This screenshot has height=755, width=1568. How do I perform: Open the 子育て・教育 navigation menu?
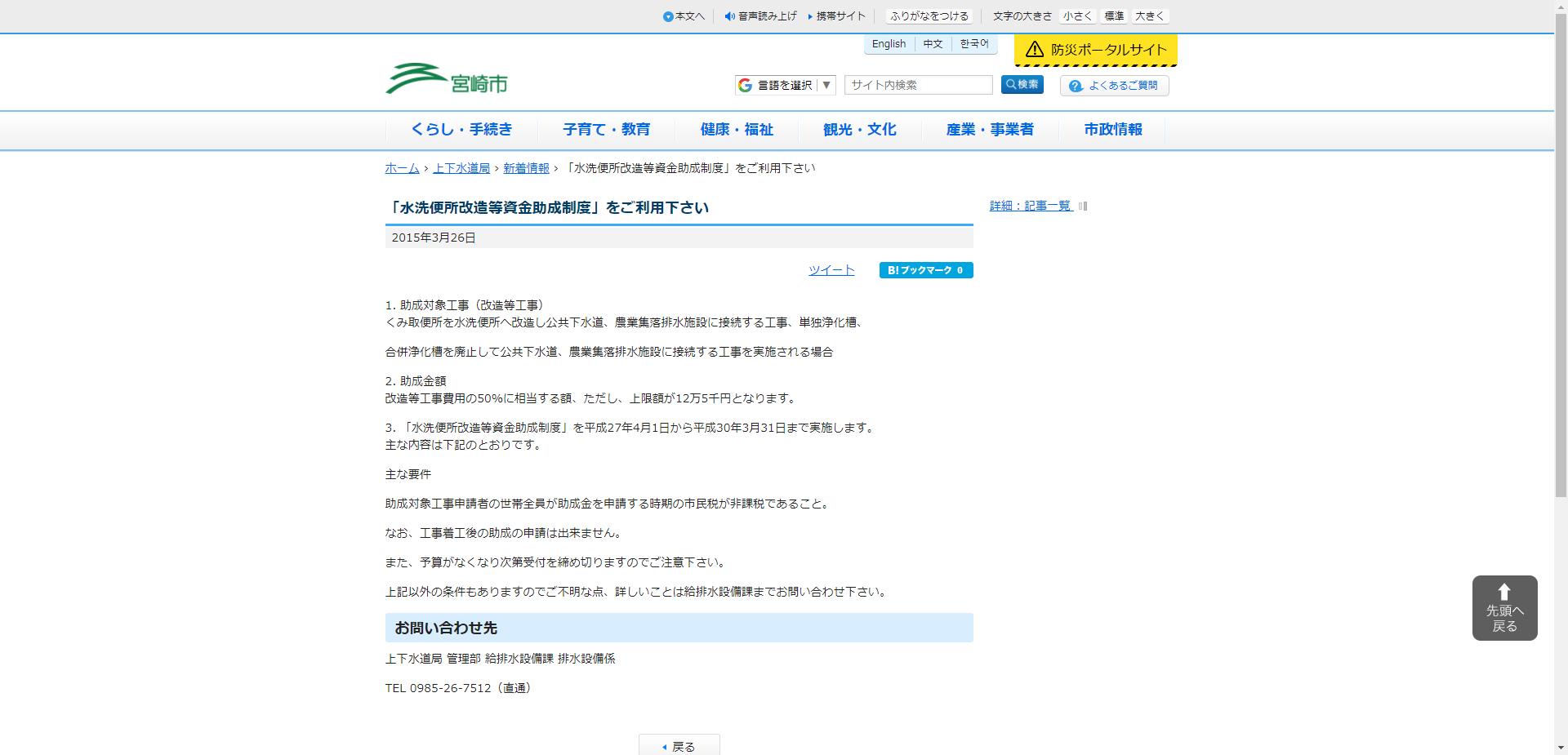(606, 129)
